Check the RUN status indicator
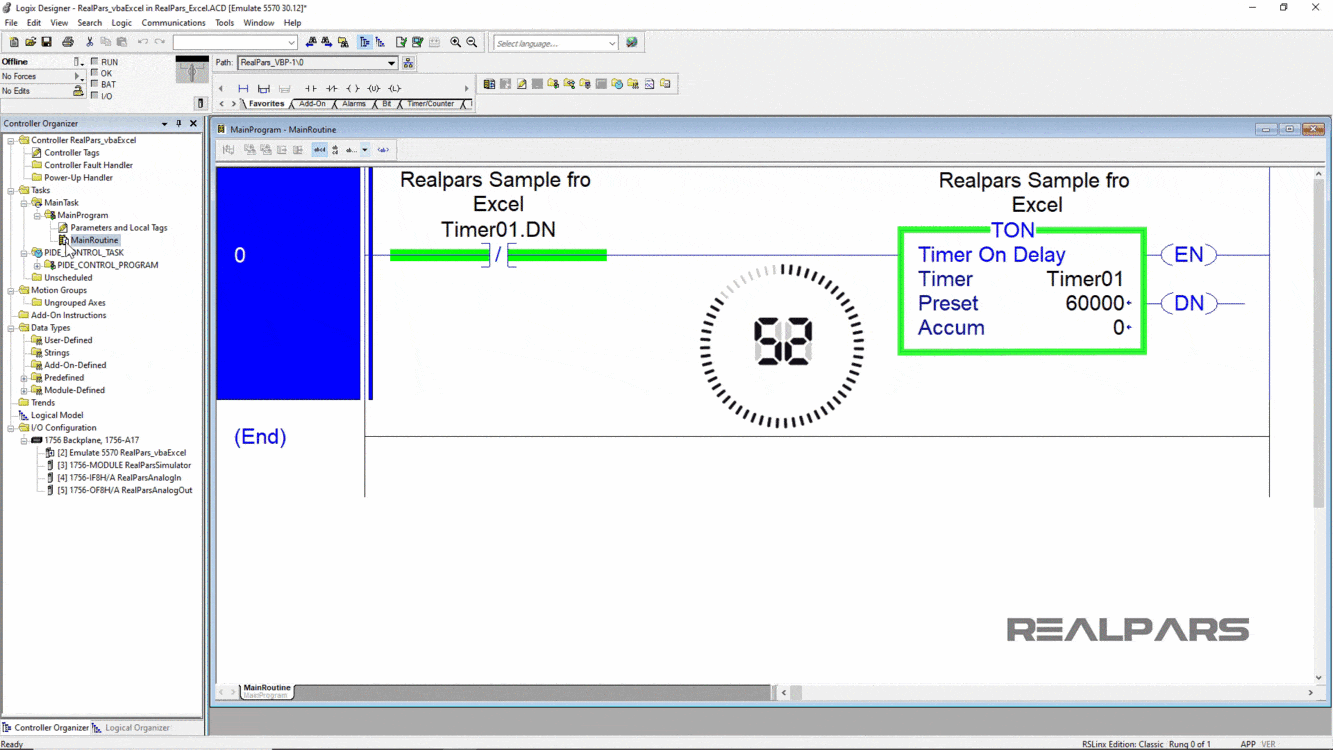Image resolution: width=1333 pixels, height=750 pixels. pos(96,61)
